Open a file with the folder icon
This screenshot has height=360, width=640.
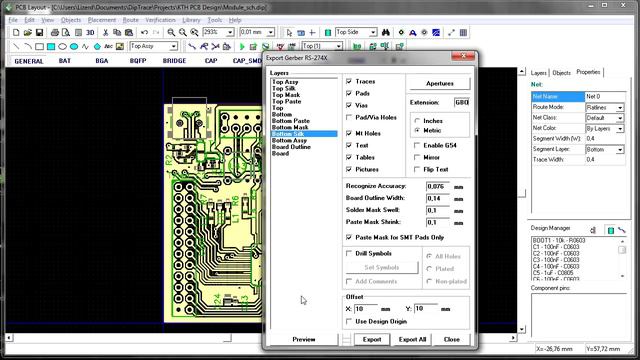coord(28,32)
